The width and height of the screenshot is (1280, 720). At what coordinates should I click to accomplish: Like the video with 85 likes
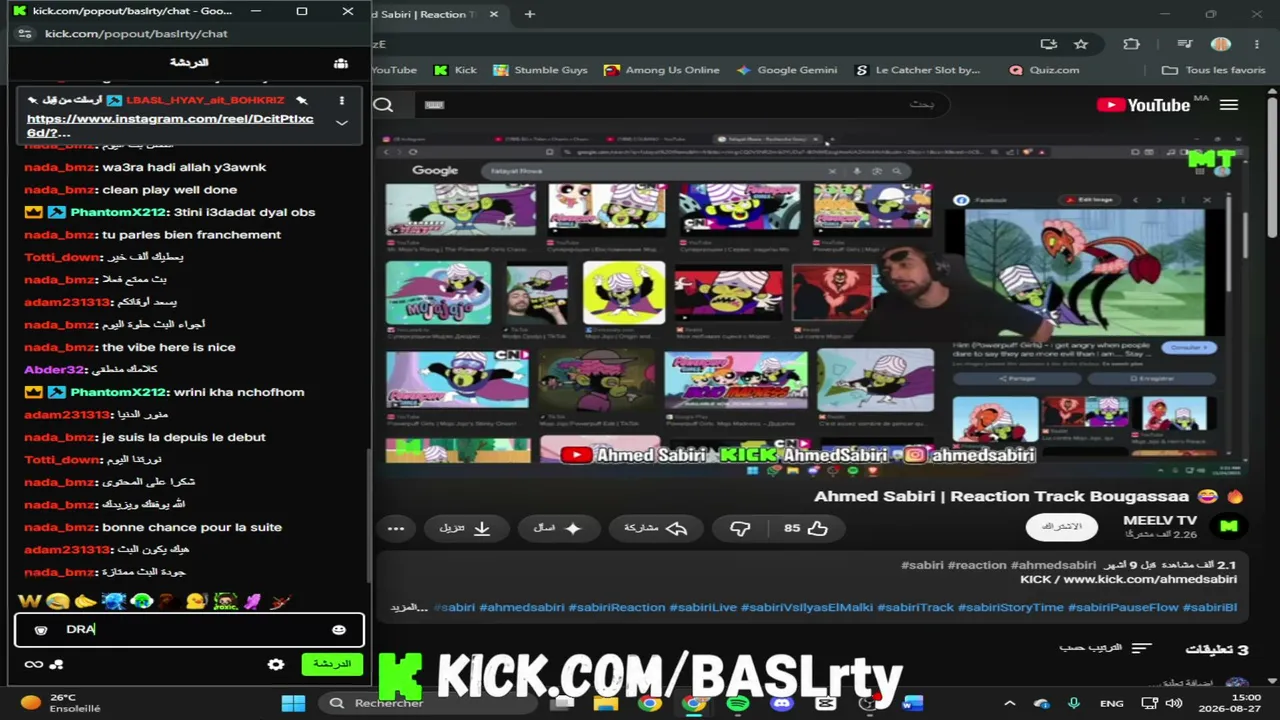(805, 528)
